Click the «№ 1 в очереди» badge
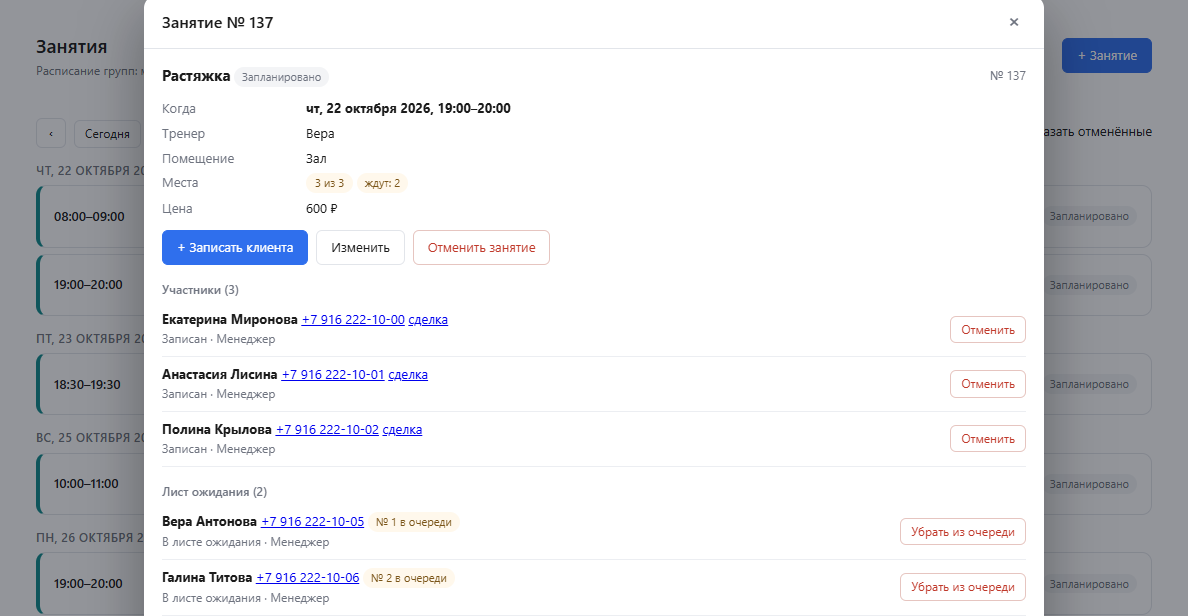1188x616 pixels. click(414, 522)
